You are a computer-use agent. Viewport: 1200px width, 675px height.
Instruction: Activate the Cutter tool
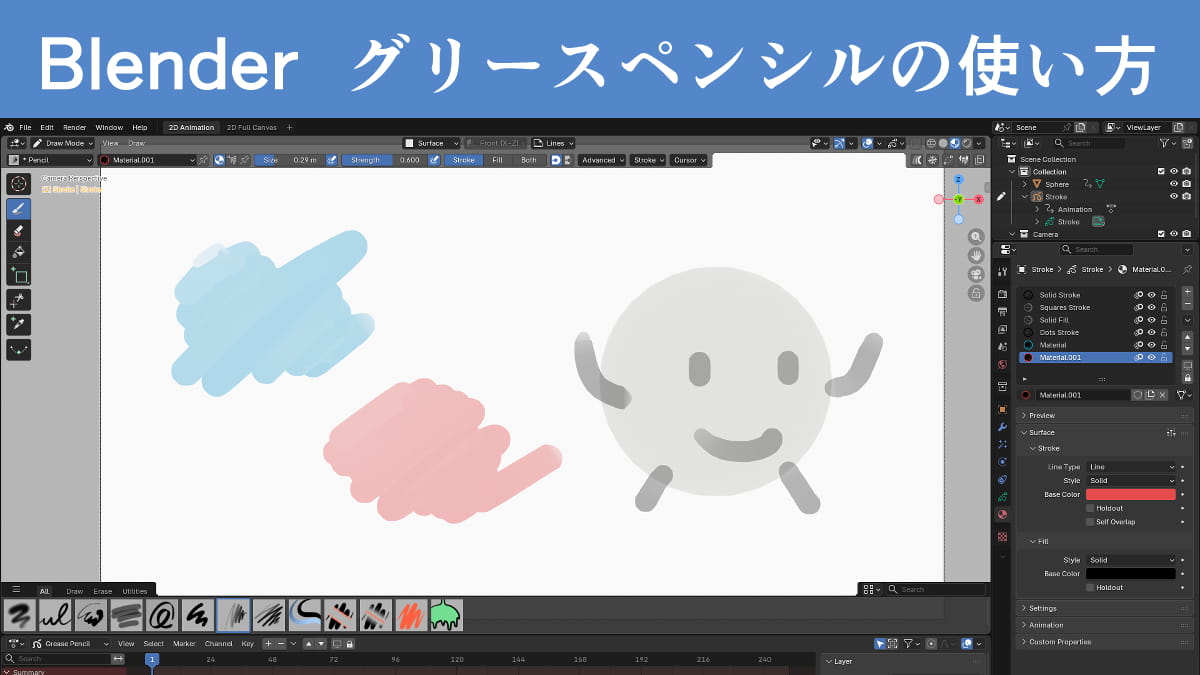point(18,300)
